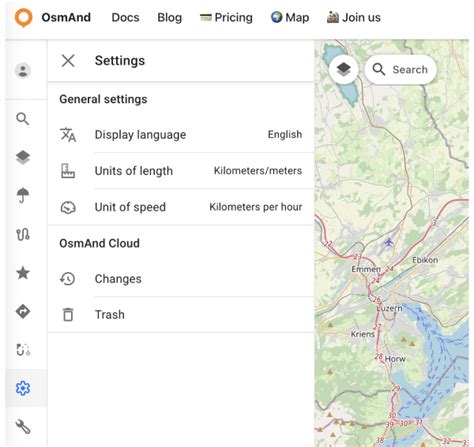Screen dimensions: 474x447
Task: Open the wrench tools icon in sidebar
Action: (23, 427)
